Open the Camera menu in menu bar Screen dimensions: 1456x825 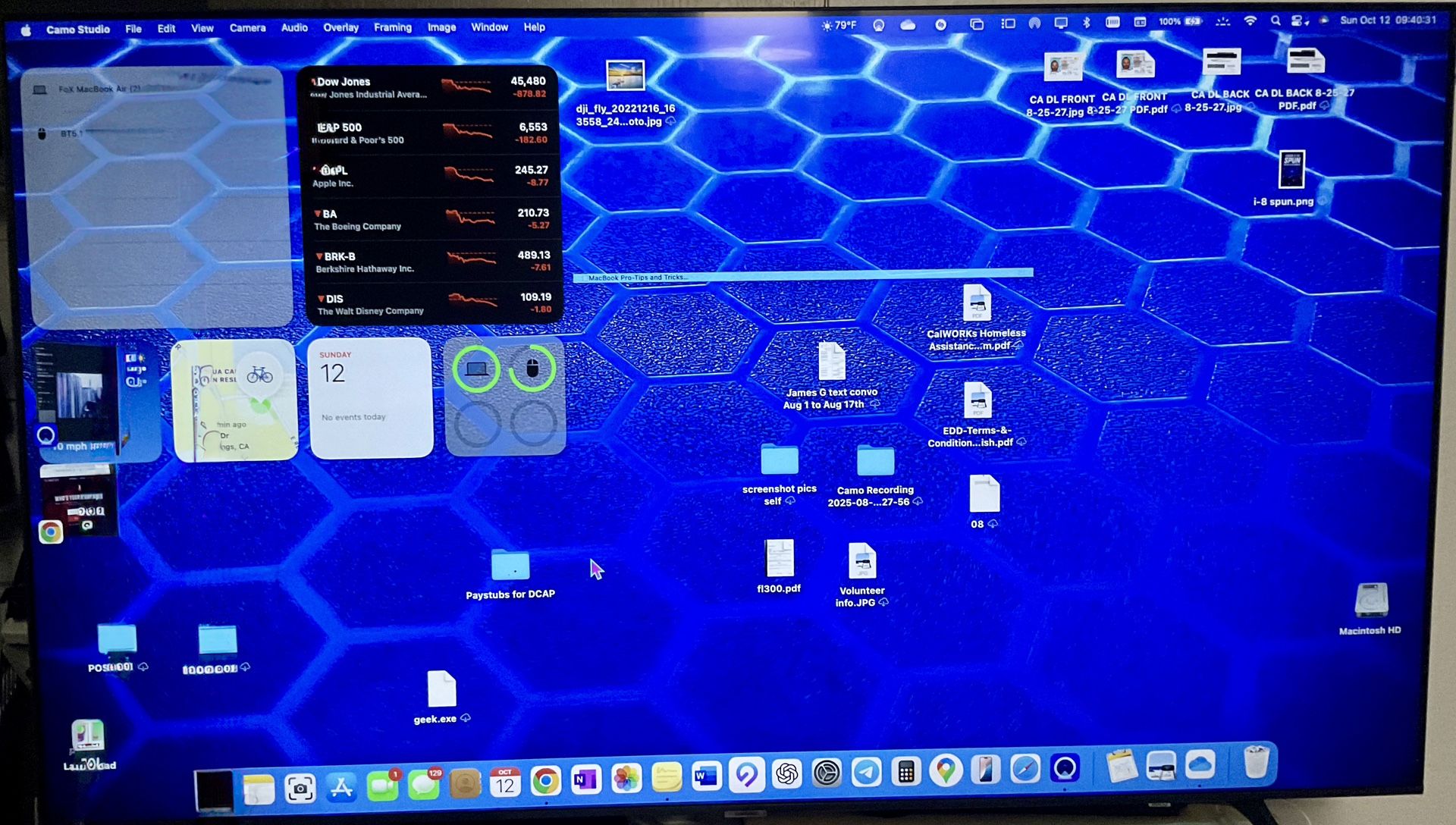pyautogui.click(x=247, y=28)
